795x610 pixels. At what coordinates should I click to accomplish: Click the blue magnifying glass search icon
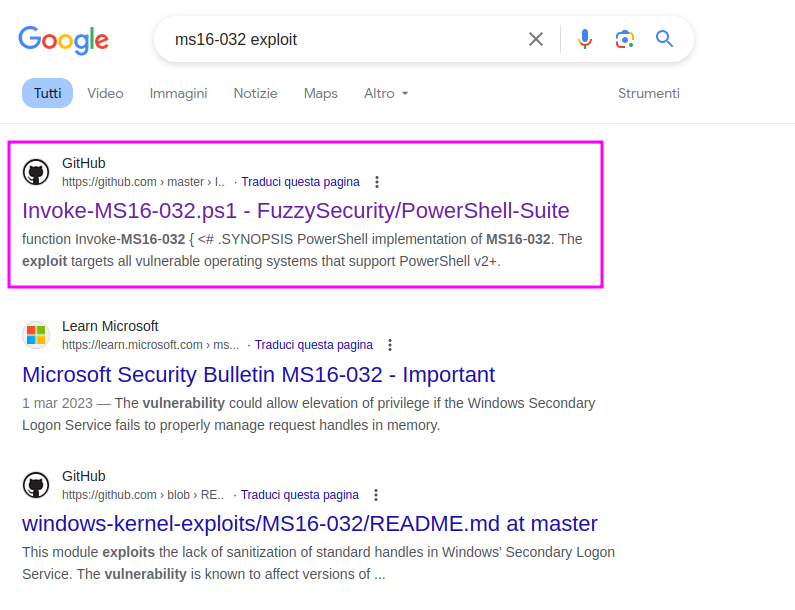click(x=664, y=39)
